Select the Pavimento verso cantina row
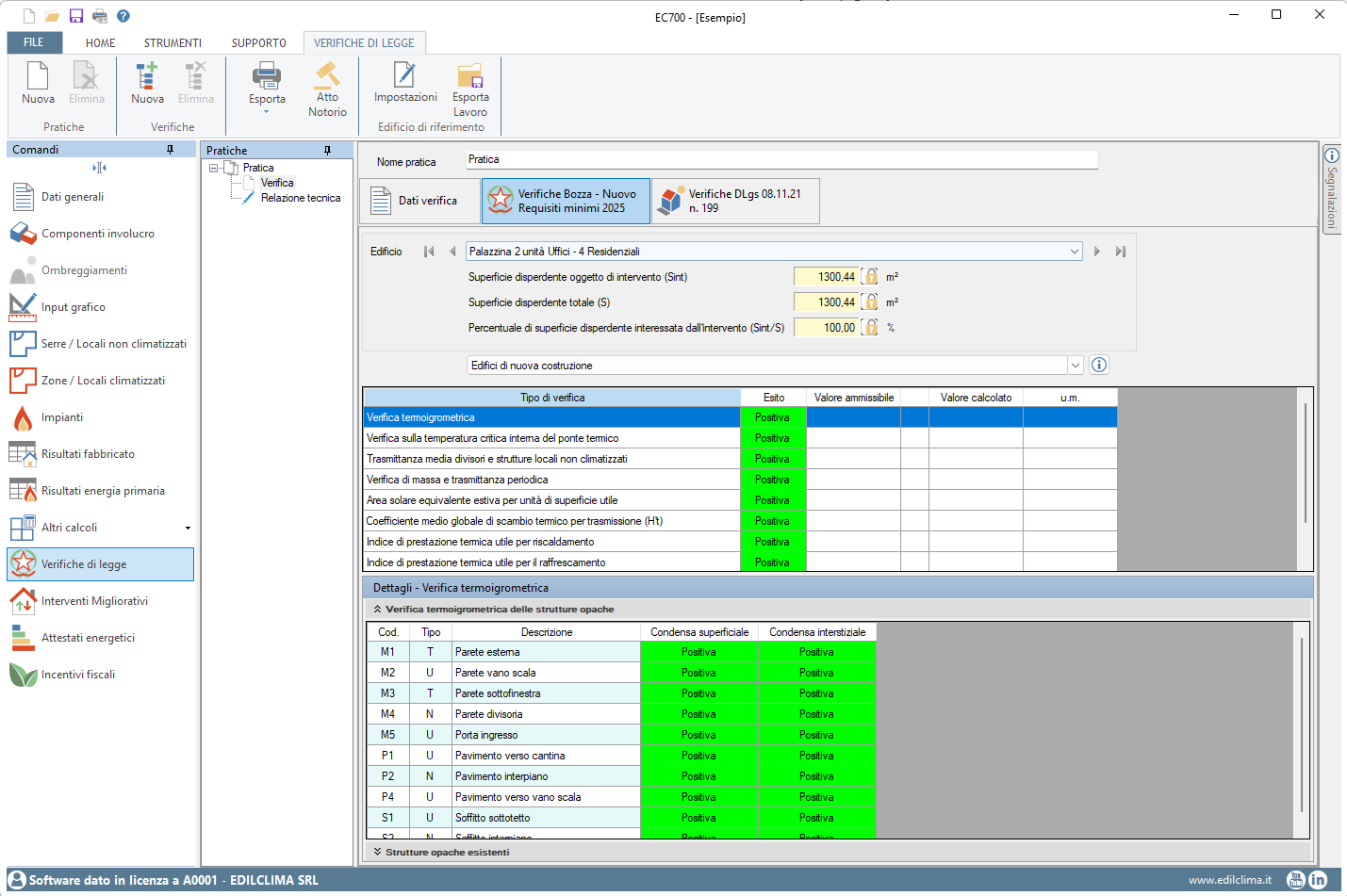 pyautogui.click(x=621, y=756)
